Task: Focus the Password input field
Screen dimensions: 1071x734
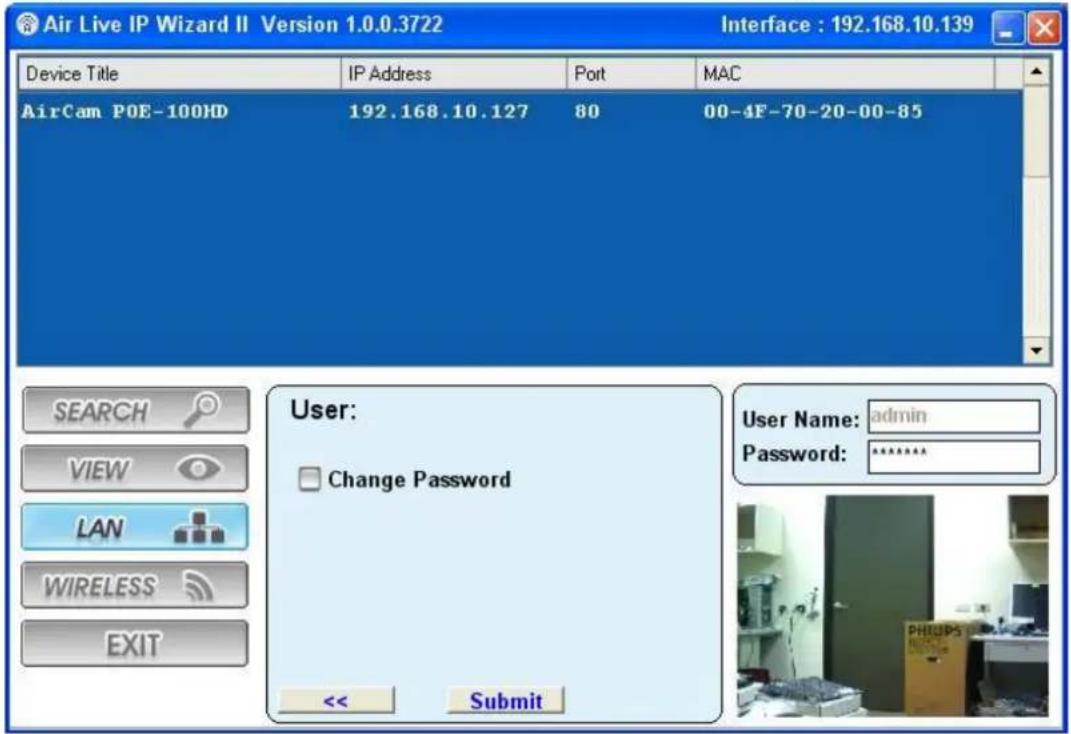Action: tap(954, 456)
